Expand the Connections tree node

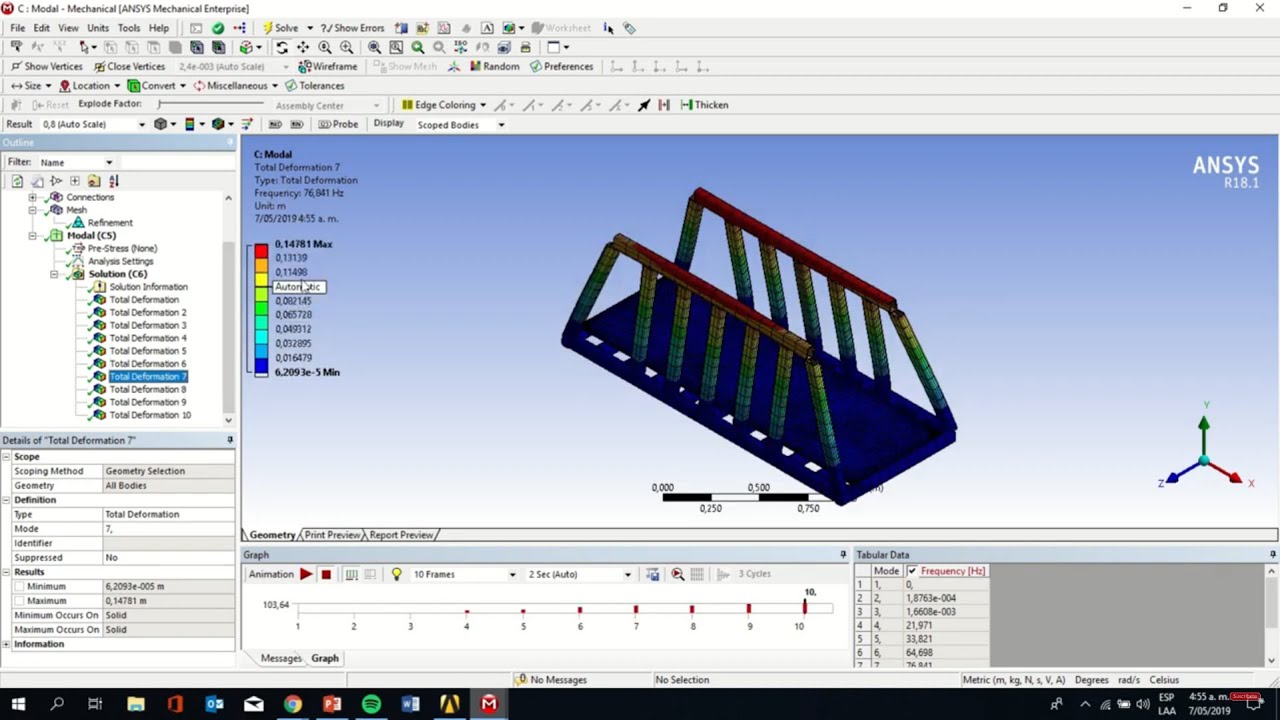(x=32, y=197)
